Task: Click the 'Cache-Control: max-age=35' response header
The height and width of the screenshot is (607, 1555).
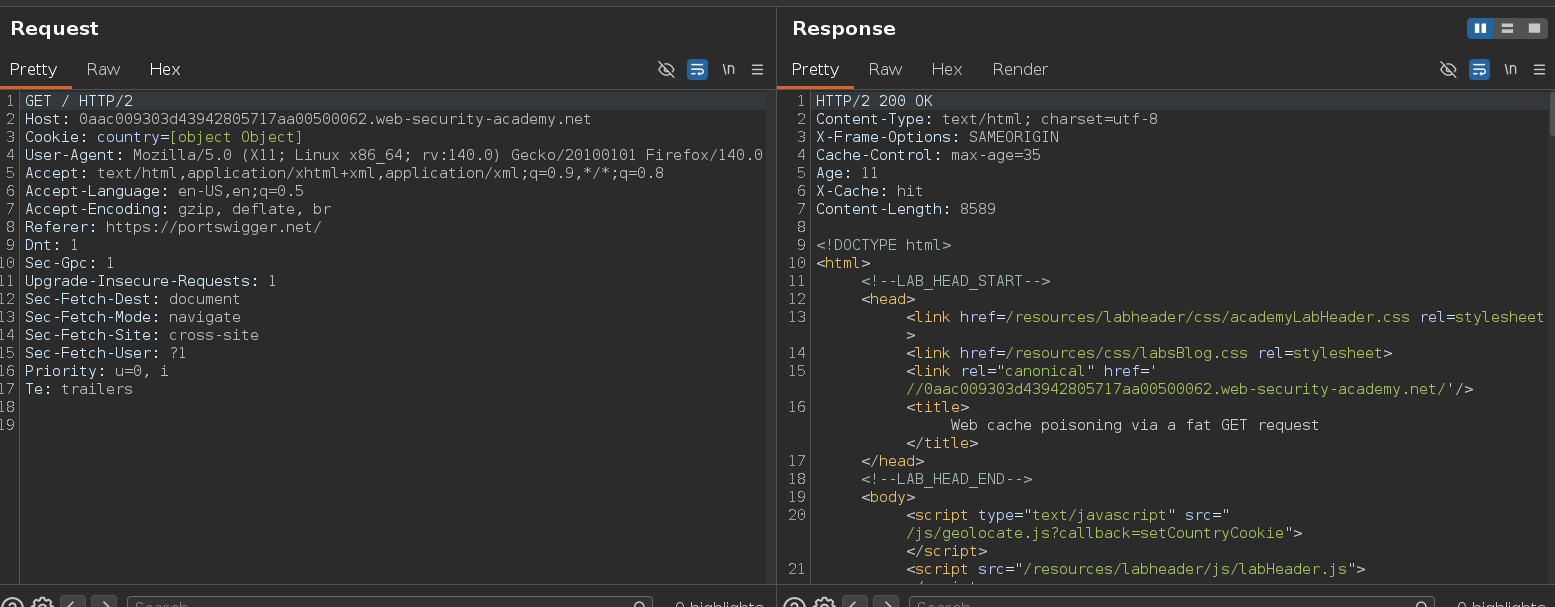Action: [x=928, y=155]
